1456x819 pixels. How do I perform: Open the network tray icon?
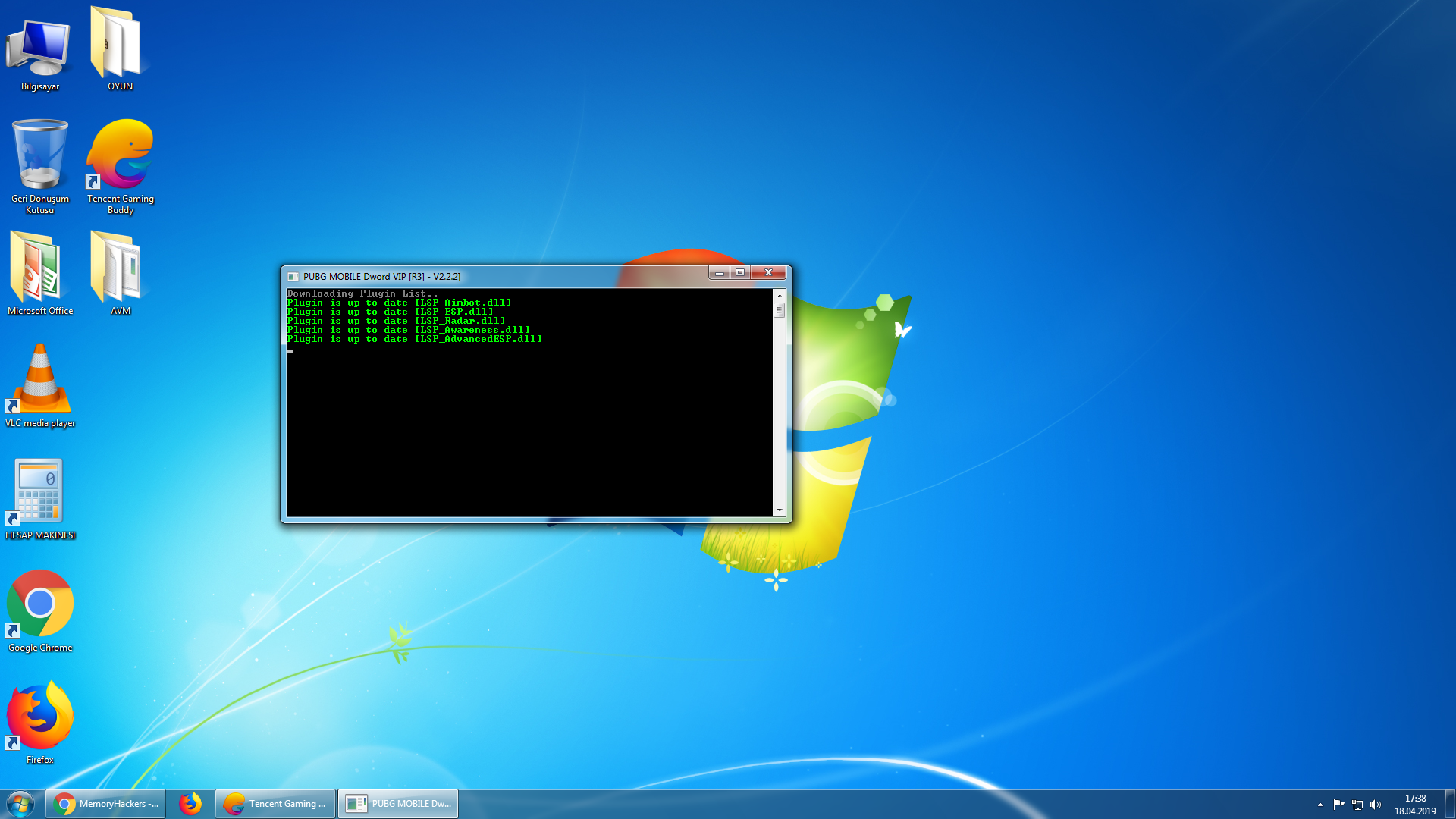click(1357, 805)
